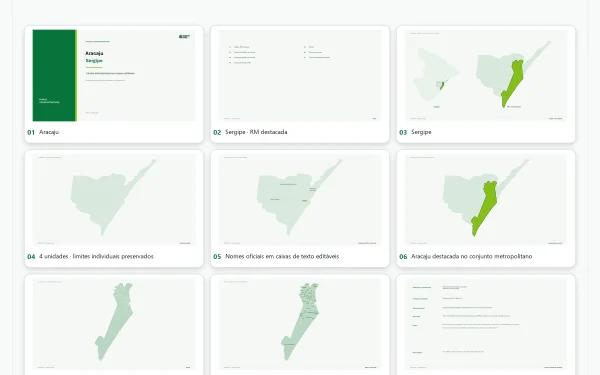Open slide 05 thumbnail with municipality name labels
600x375 pixels.
coord(300,200)
